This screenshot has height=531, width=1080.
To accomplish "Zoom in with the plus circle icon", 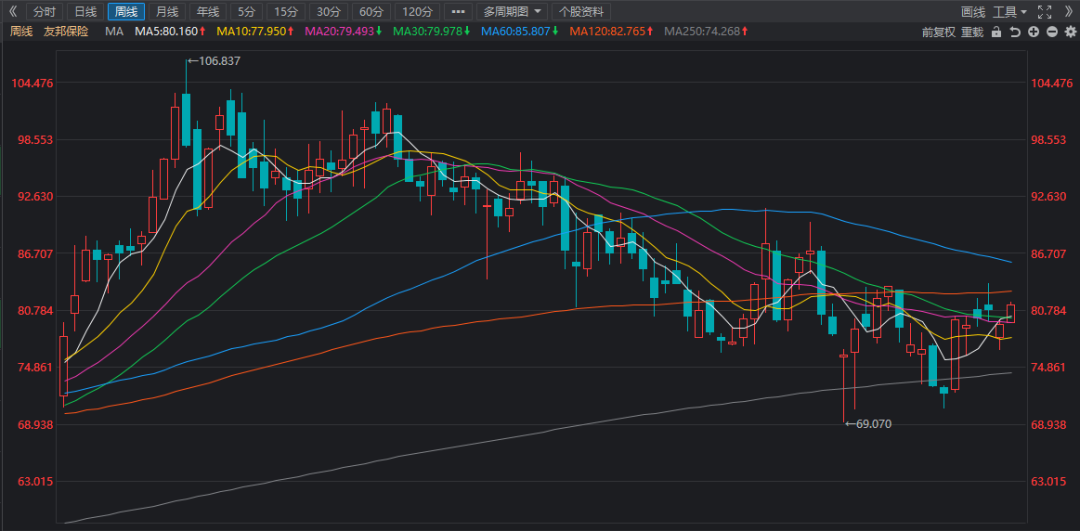I will pos(1032,32).
